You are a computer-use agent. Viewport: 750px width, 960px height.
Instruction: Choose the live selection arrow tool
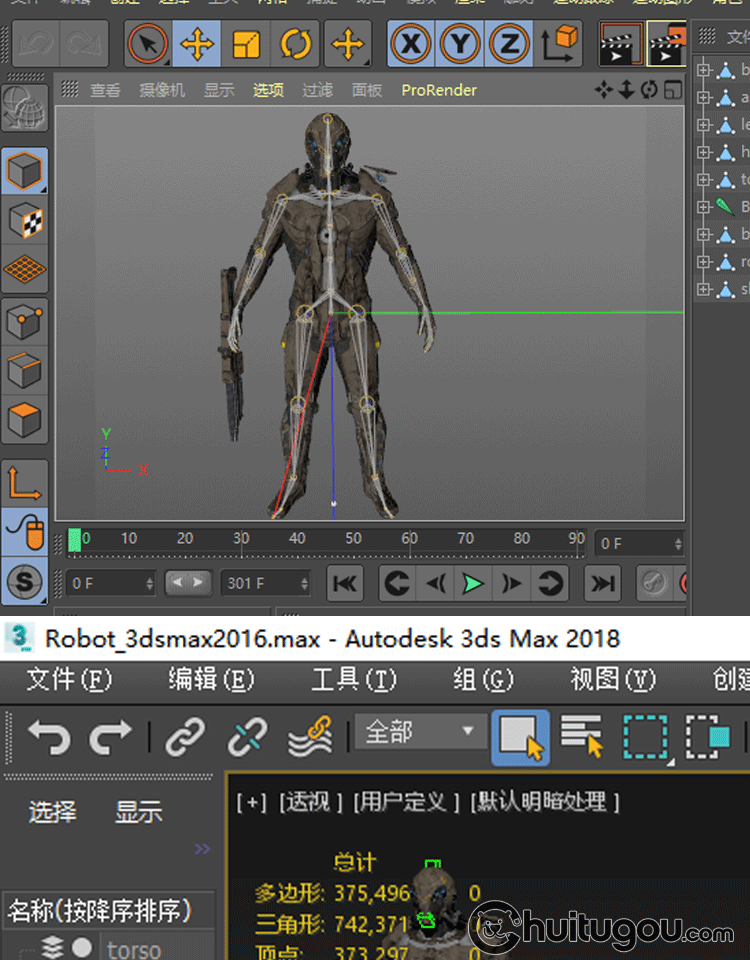coord(148,44)
